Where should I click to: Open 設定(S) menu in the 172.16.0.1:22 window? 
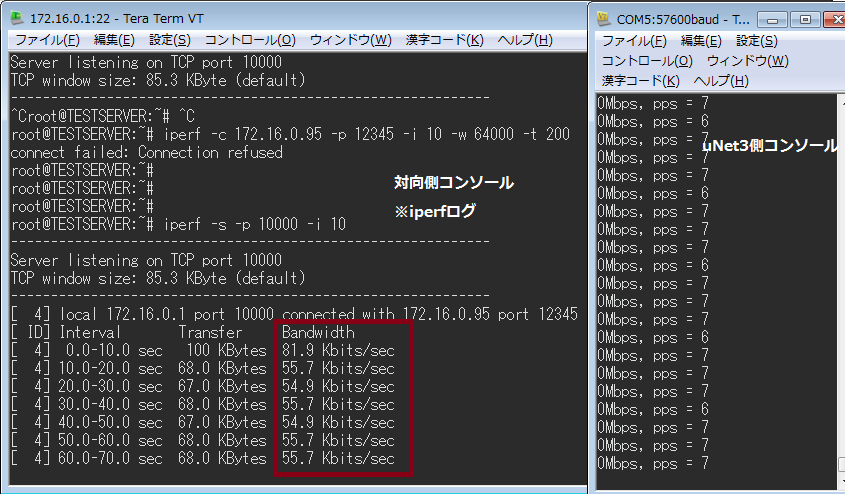(170, 40)
